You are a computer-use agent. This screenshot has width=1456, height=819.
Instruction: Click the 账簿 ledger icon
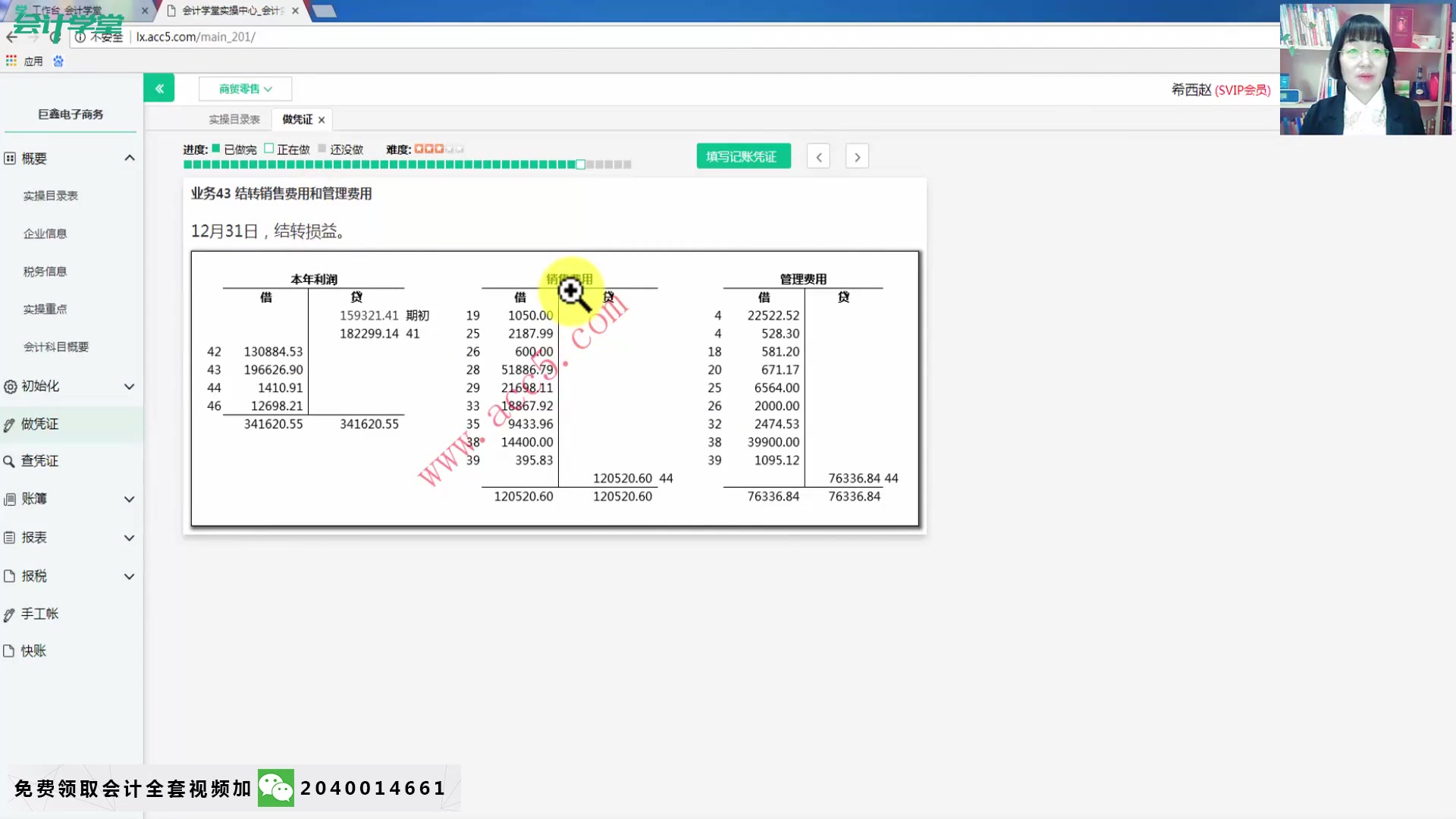pyautogui.click(x=10, y=498)
